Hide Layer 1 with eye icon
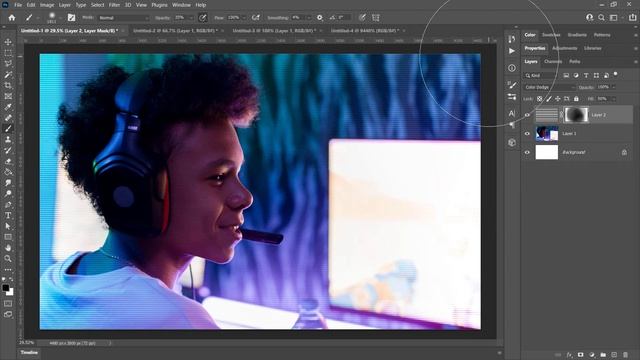 click(x=527, y=133)
